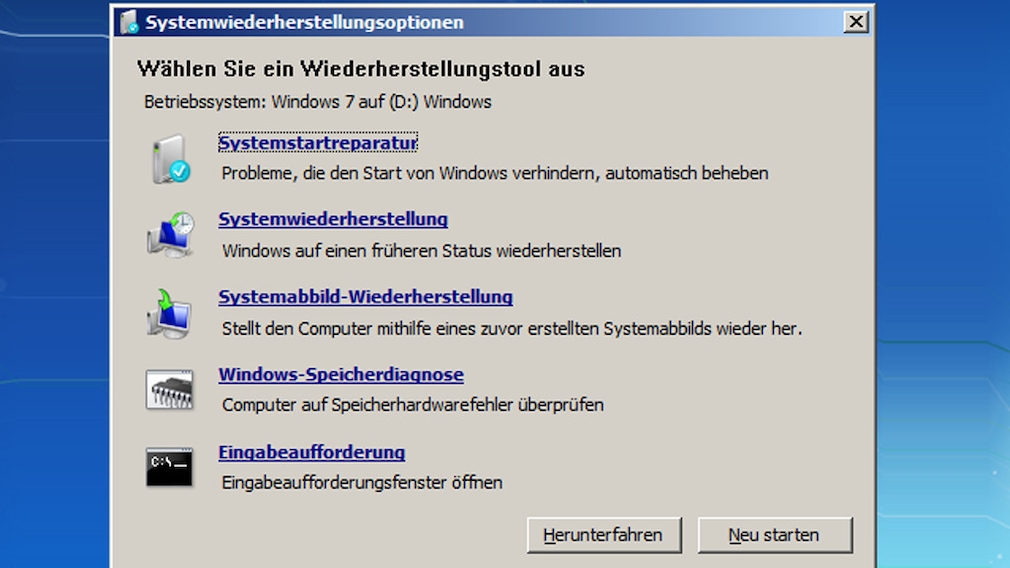Viewport: 1010px width, 568px height.
Task: Click the Windows-Speicherdiagnose memory chip icon
Action: (169, 390)
